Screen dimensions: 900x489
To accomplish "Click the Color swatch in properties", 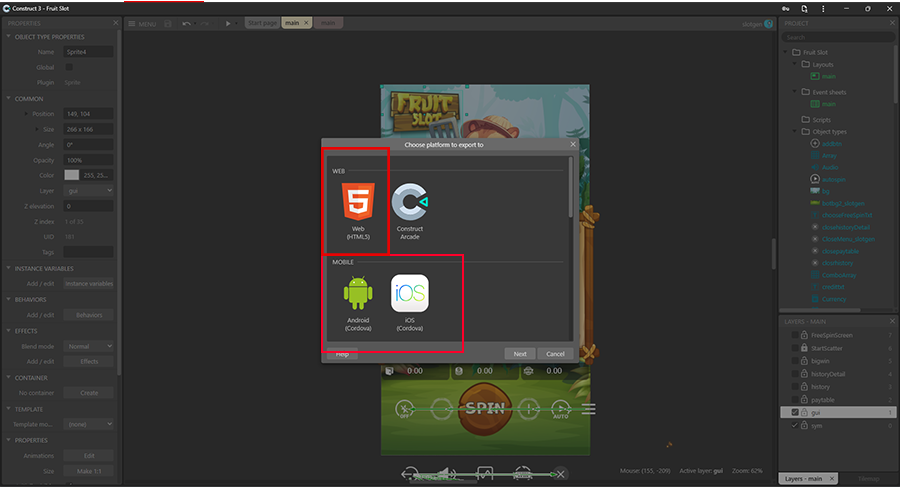I will pyautogui.click(x=71, y=175).
